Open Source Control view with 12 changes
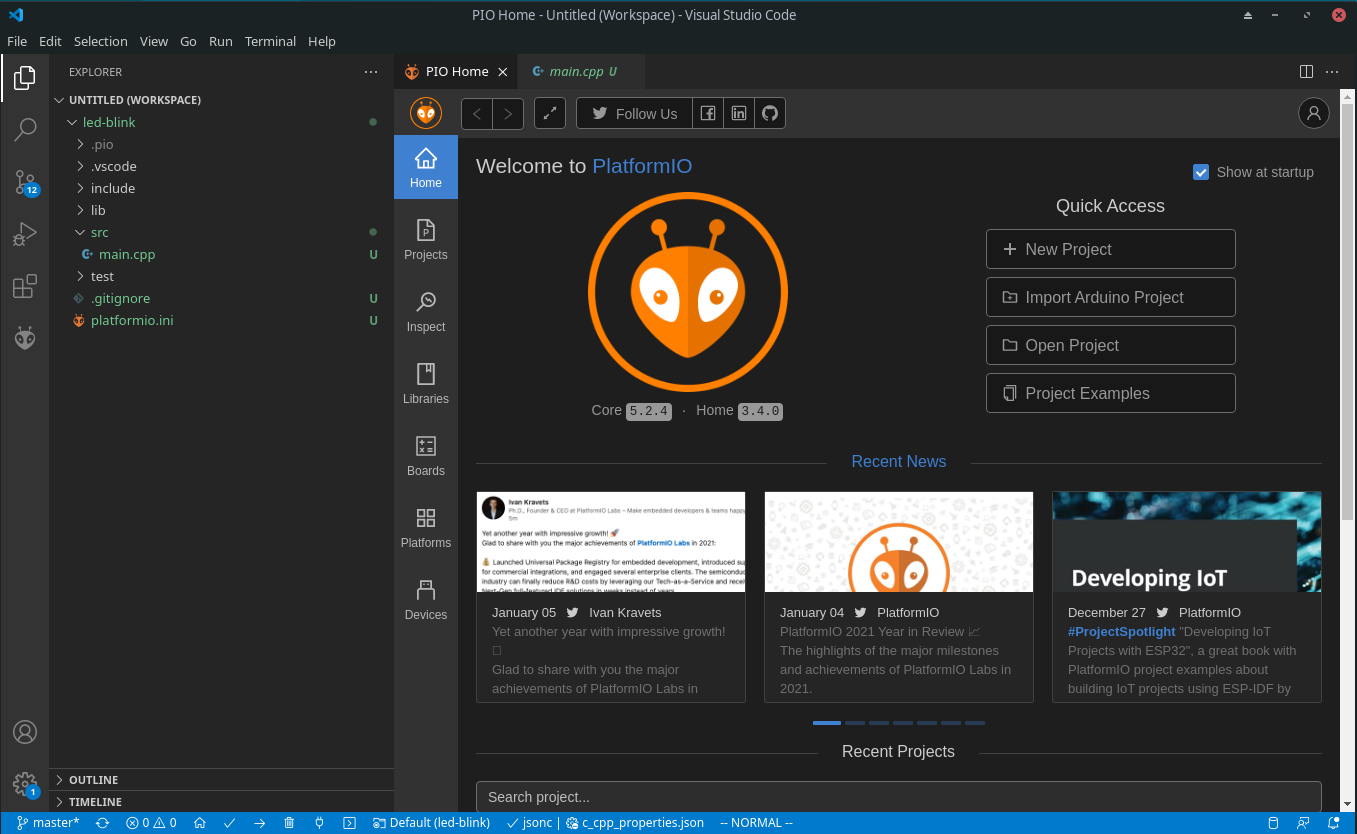Viewport: 1357px width, 834px height. (25, 182)
